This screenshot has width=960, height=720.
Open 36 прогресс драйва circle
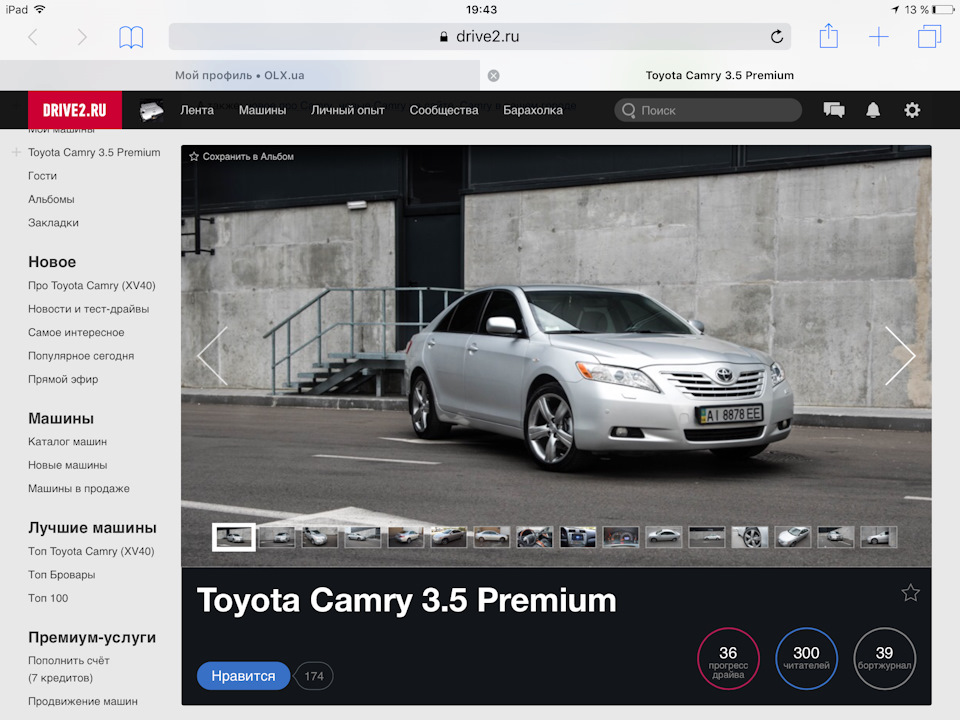point(728,659)
